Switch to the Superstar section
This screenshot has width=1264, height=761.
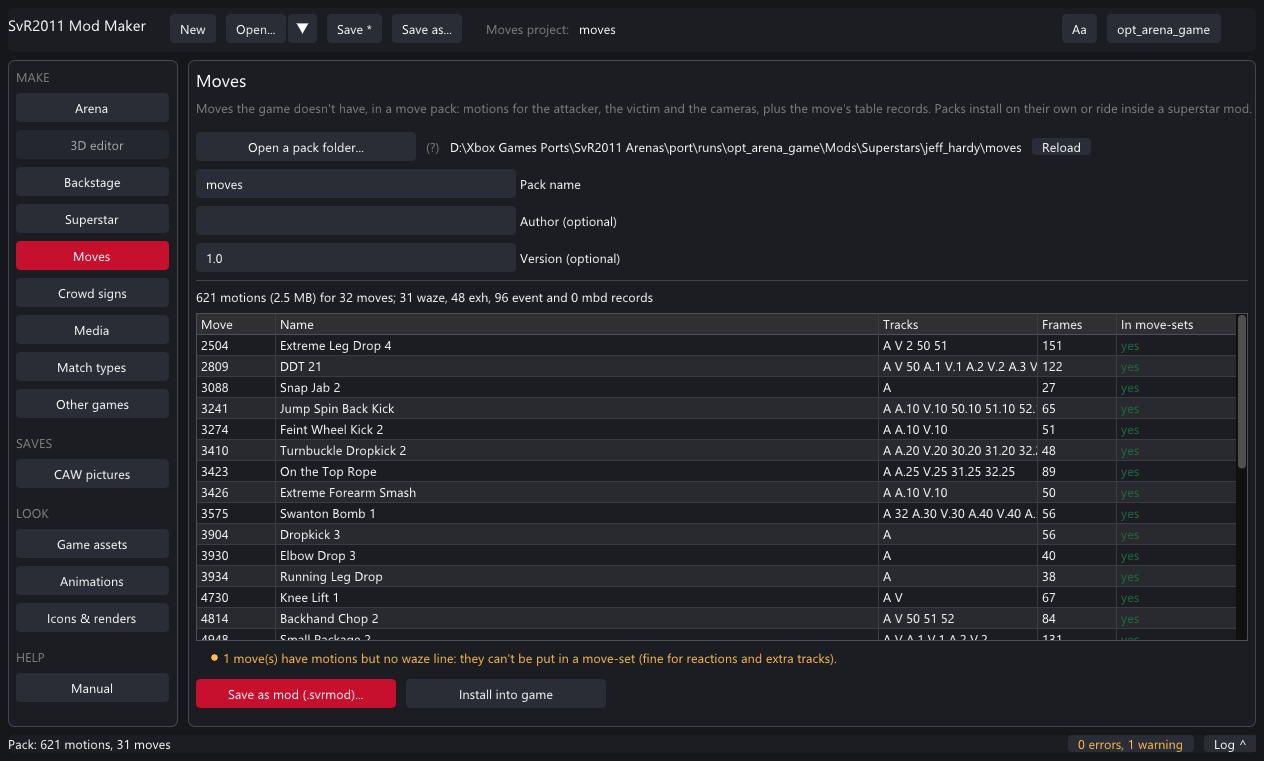click(92, 219)
